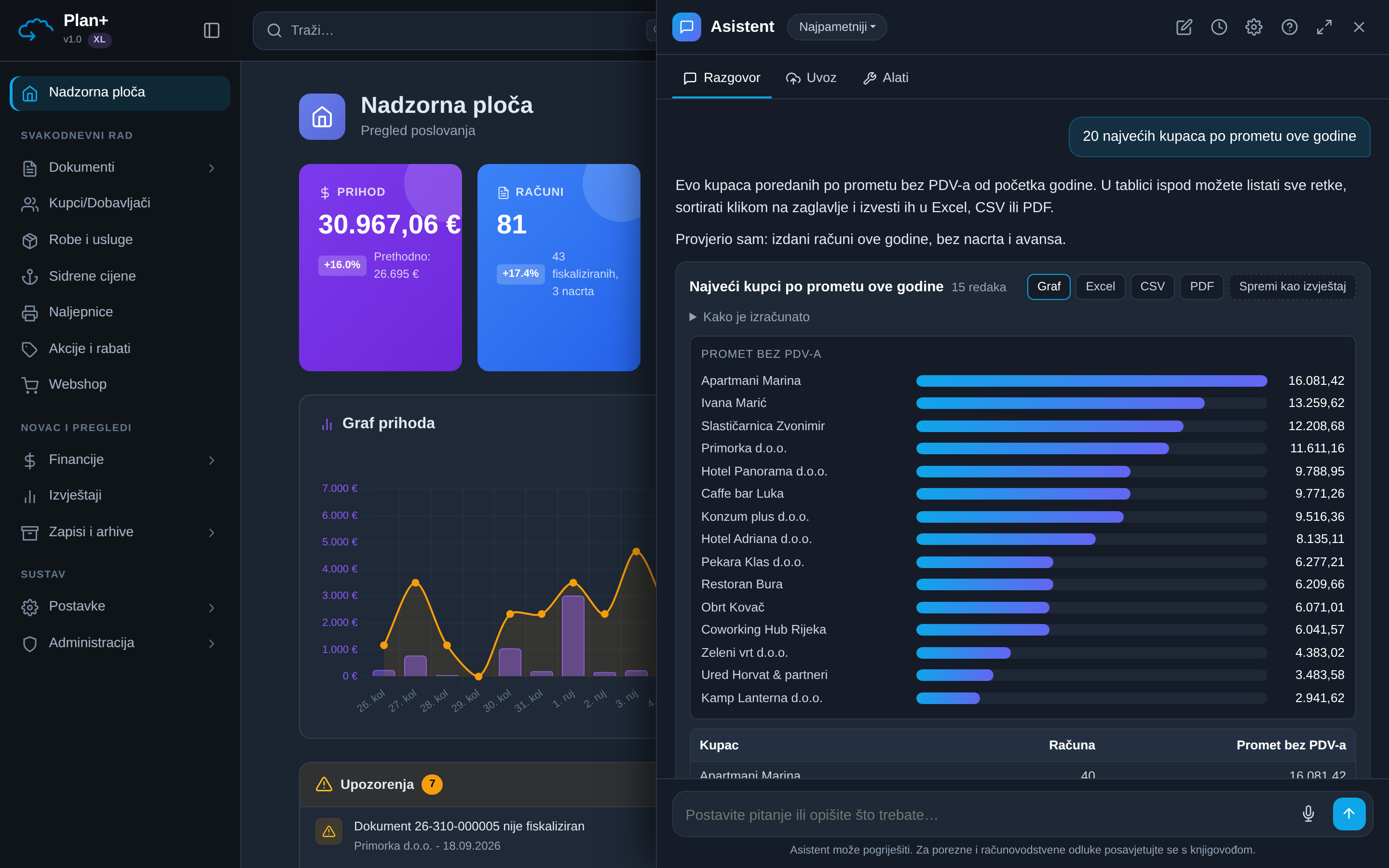Open the Asistent help icon
Screen dimensions: 1389x868
[1289, 27]
